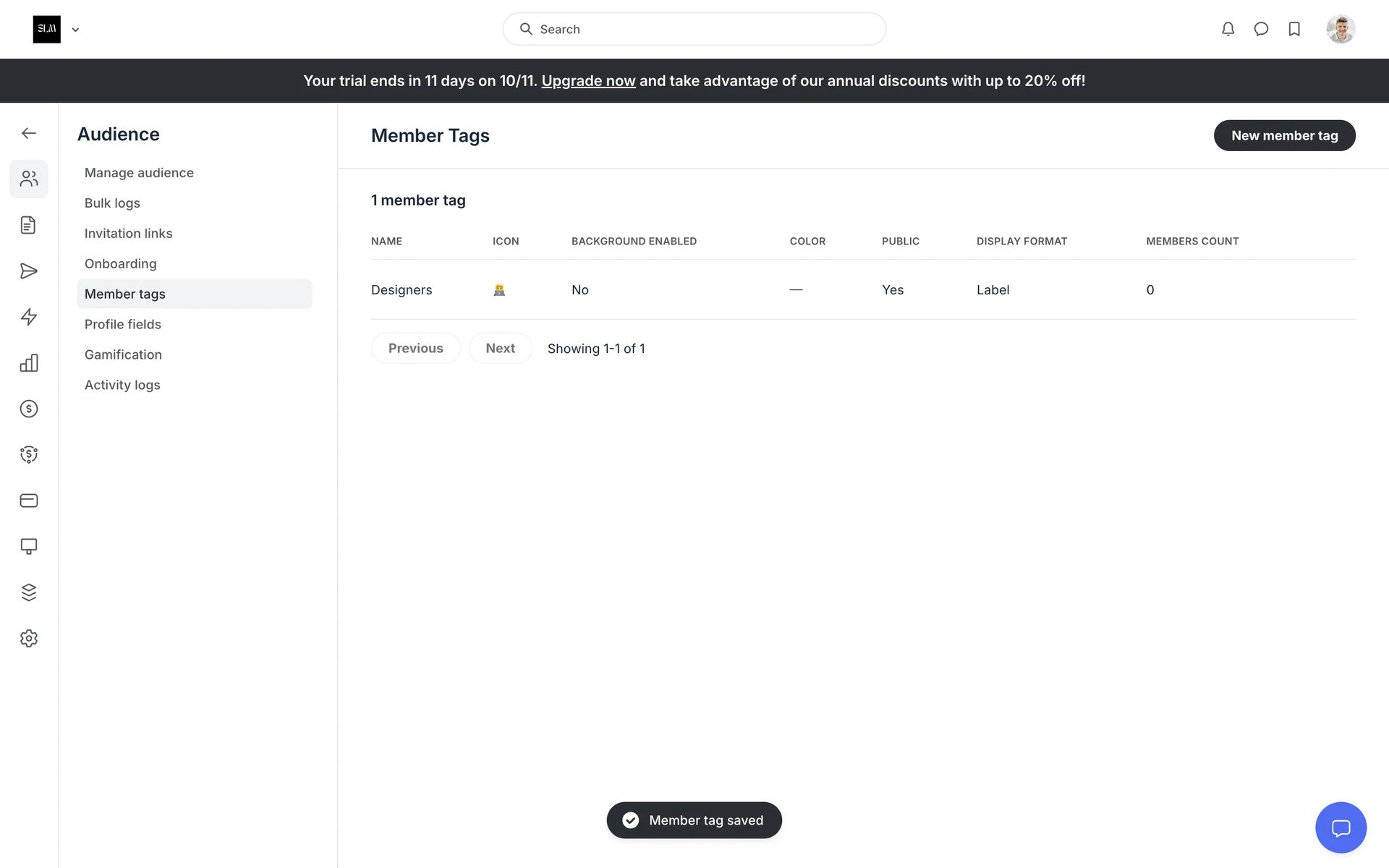Open the lightning bolt workflows icon
1389x868 pixels.
tap(29, 317)
